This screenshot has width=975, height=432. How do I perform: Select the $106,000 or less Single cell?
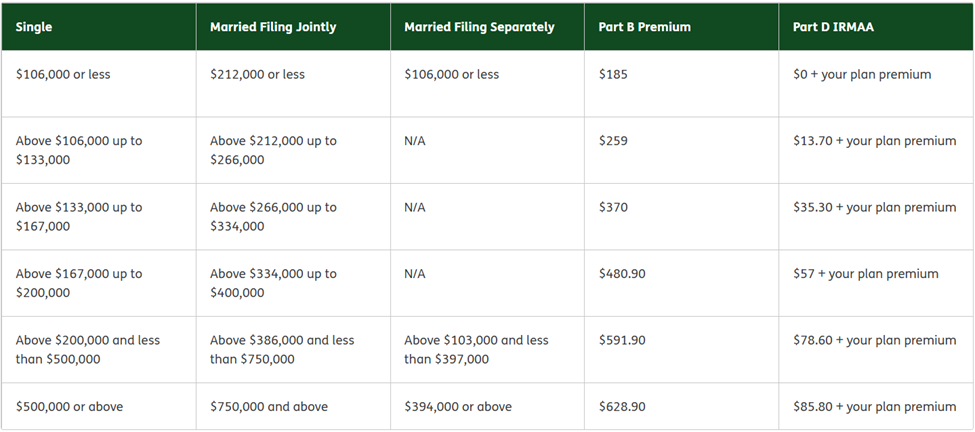click(x=63, y=75)
